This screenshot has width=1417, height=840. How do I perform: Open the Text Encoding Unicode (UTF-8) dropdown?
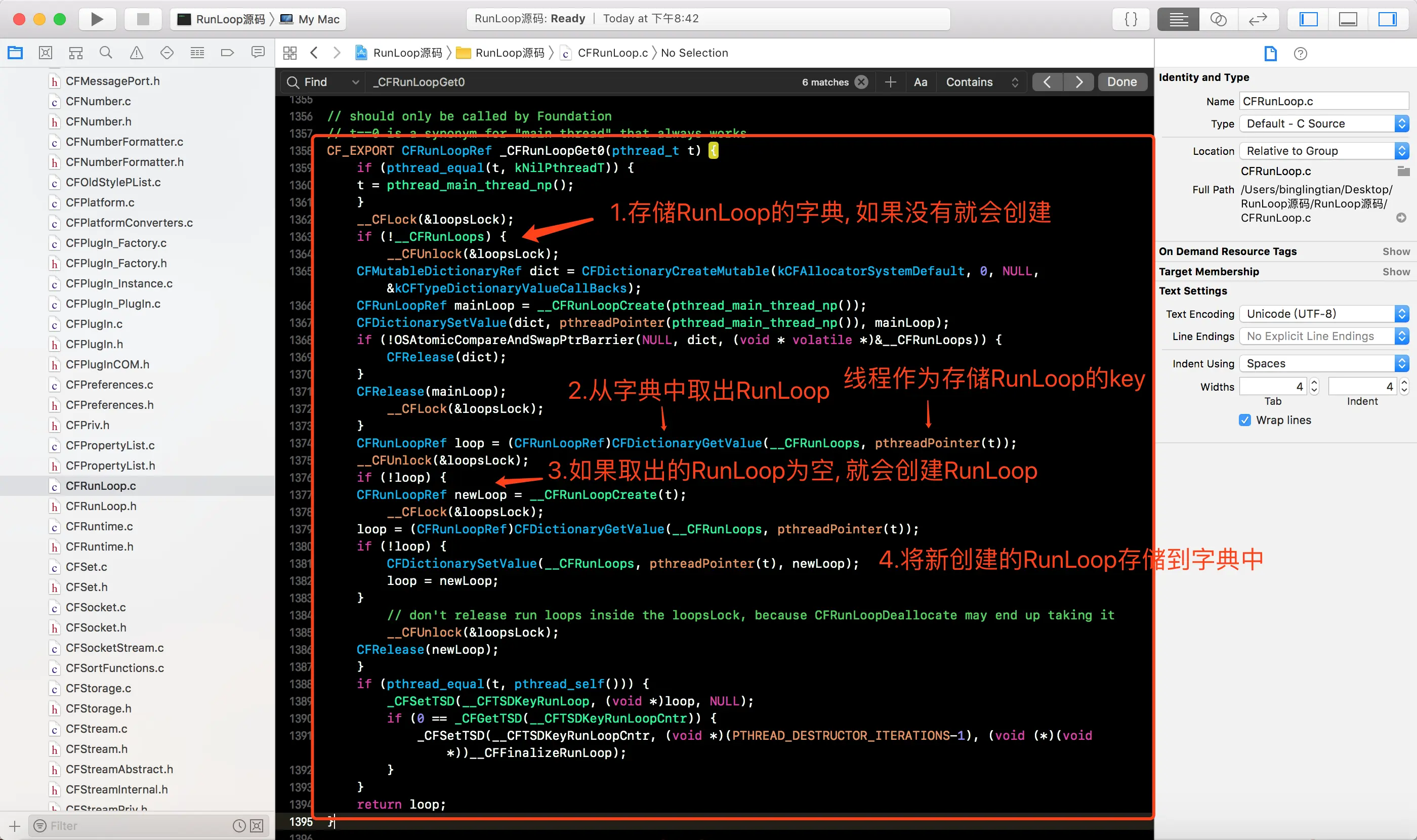coord(1323,314)
